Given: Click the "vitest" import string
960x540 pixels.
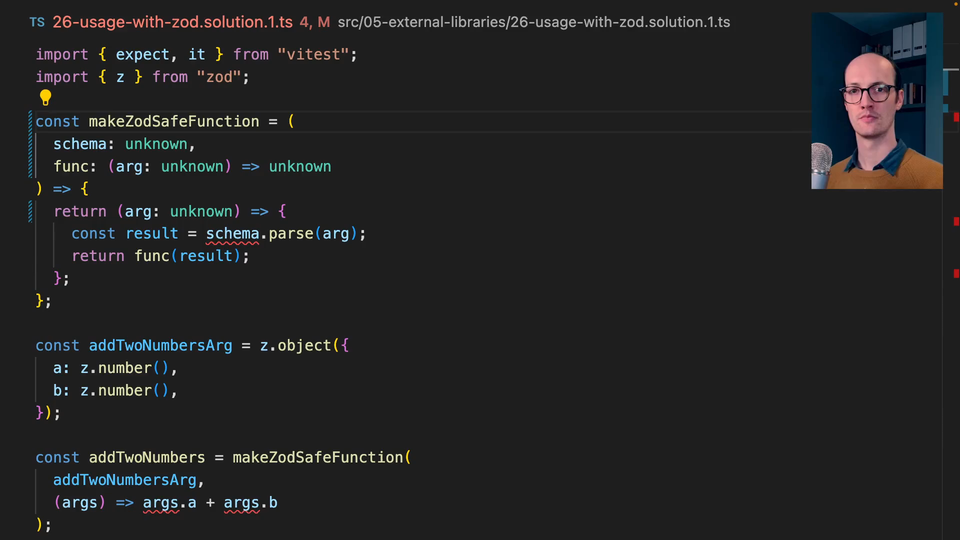Looking at the screenshot, I should coord(317,54).
